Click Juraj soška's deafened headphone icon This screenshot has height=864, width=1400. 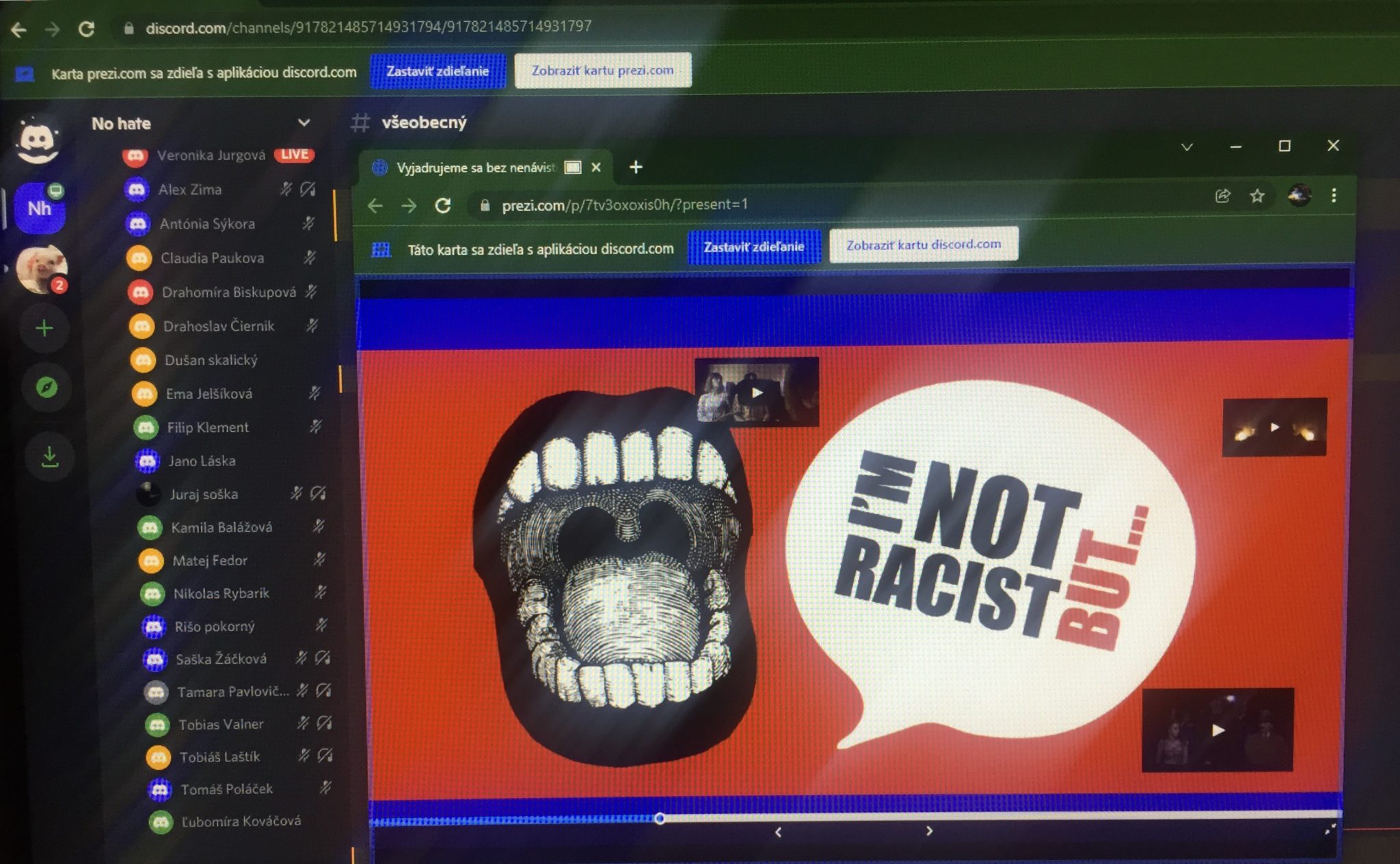coord(318,494)
